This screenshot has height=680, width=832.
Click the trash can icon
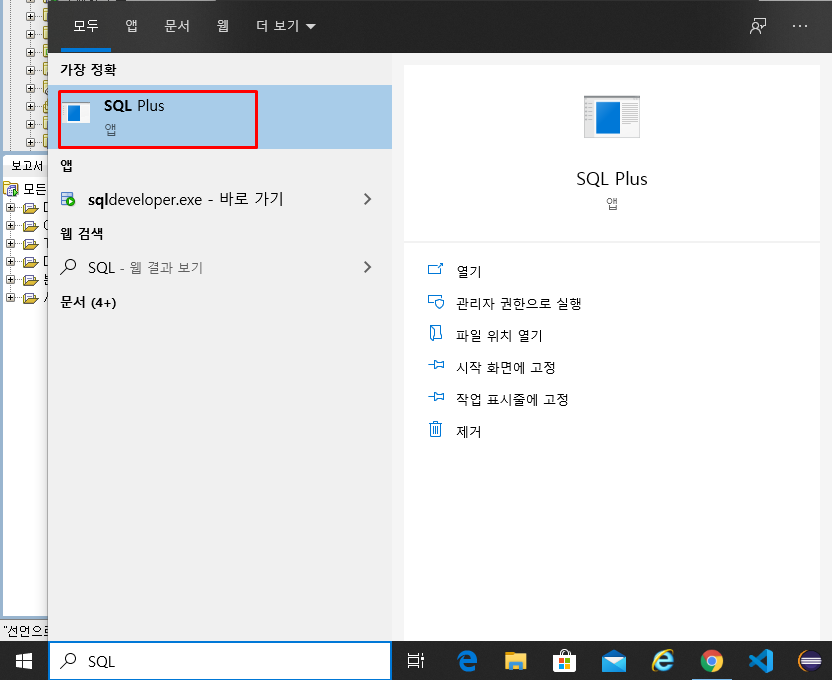pyautogui.click(x=435, y=429)
